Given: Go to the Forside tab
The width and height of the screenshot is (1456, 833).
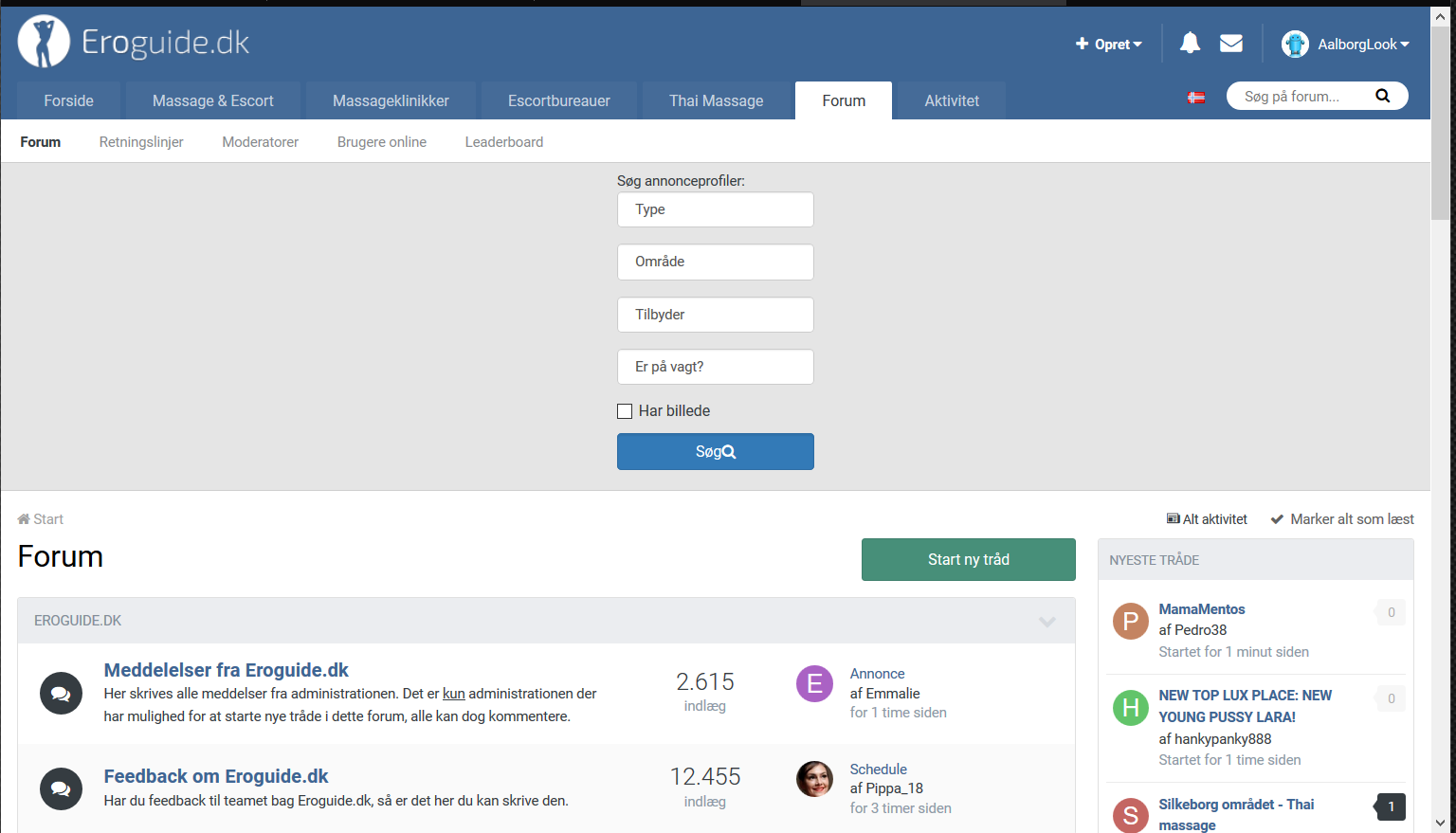Looking at the screenshot, I should (x=68, y=100).
